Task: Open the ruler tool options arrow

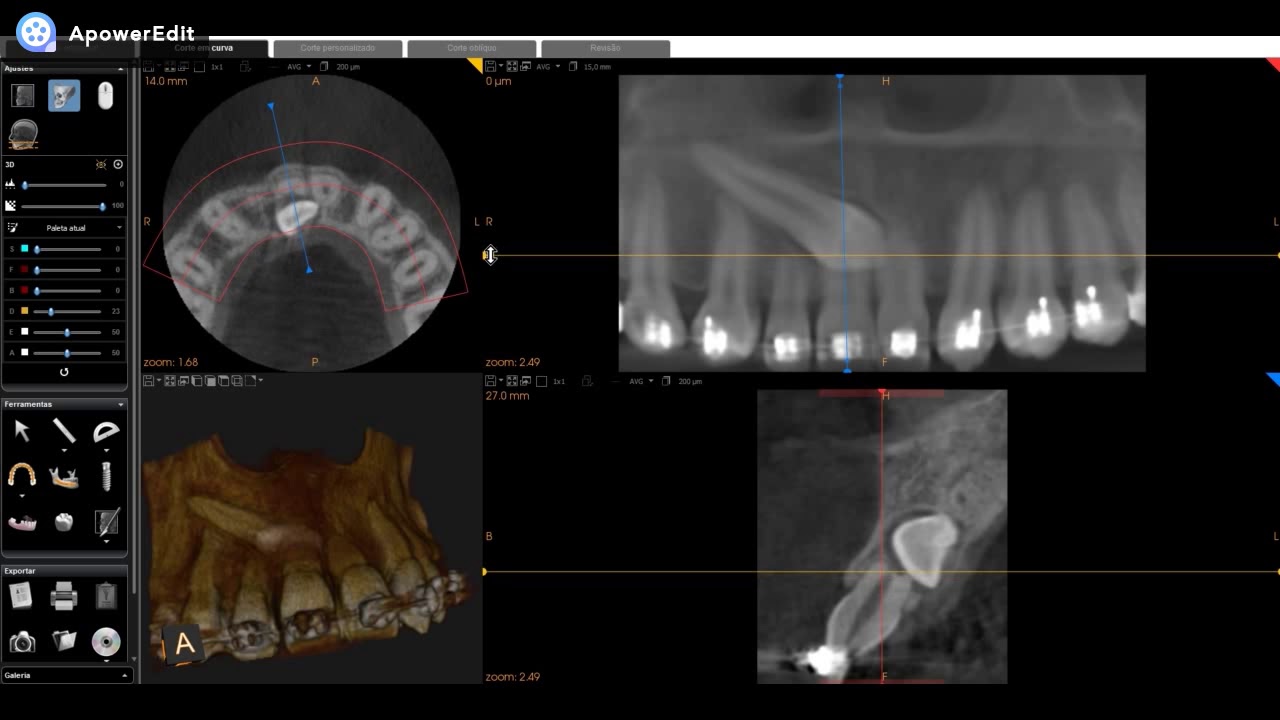Action: (x=64, y=450)
